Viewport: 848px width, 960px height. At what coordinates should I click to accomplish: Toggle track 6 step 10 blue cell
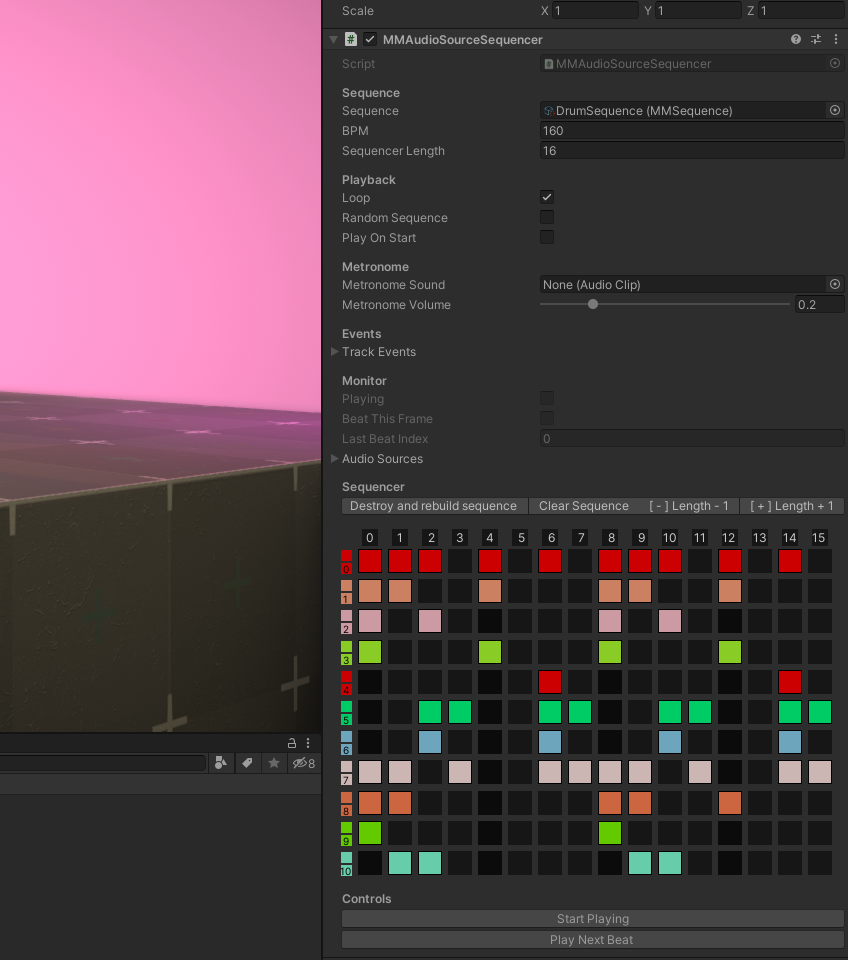(x=670, y=742)
